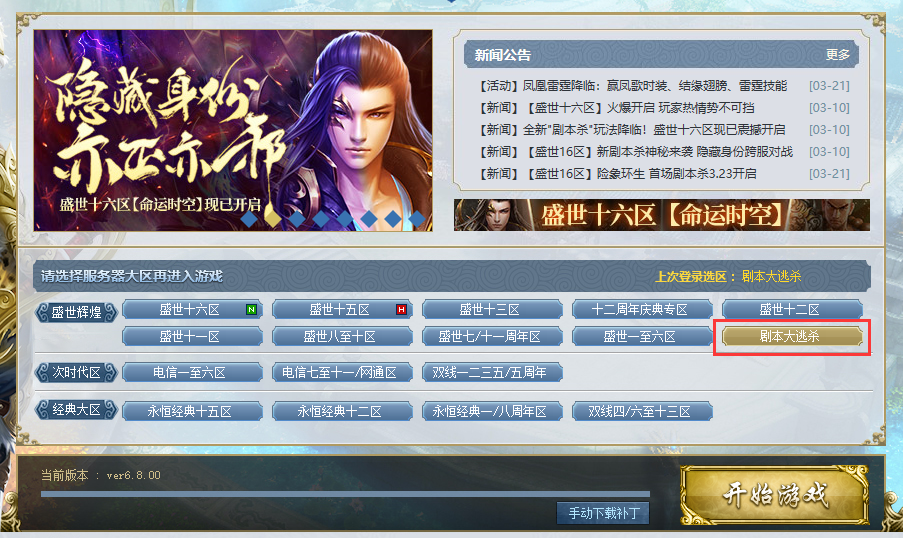Choose the 盛世十三区 server zone
Viewport: 903px width, 538px height.
[492, 309]
